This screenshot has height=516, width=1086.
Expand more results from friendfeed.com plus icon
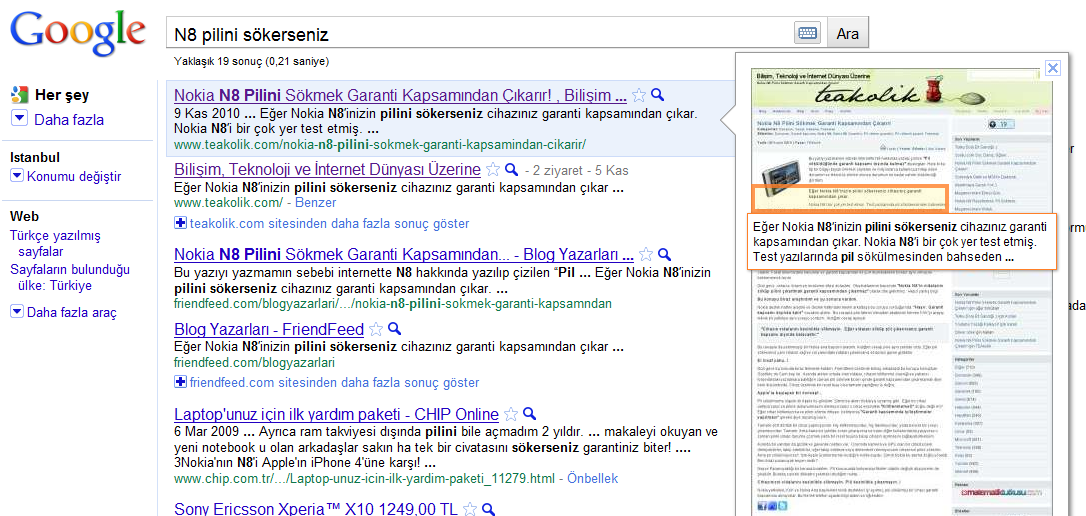[180, 382]
